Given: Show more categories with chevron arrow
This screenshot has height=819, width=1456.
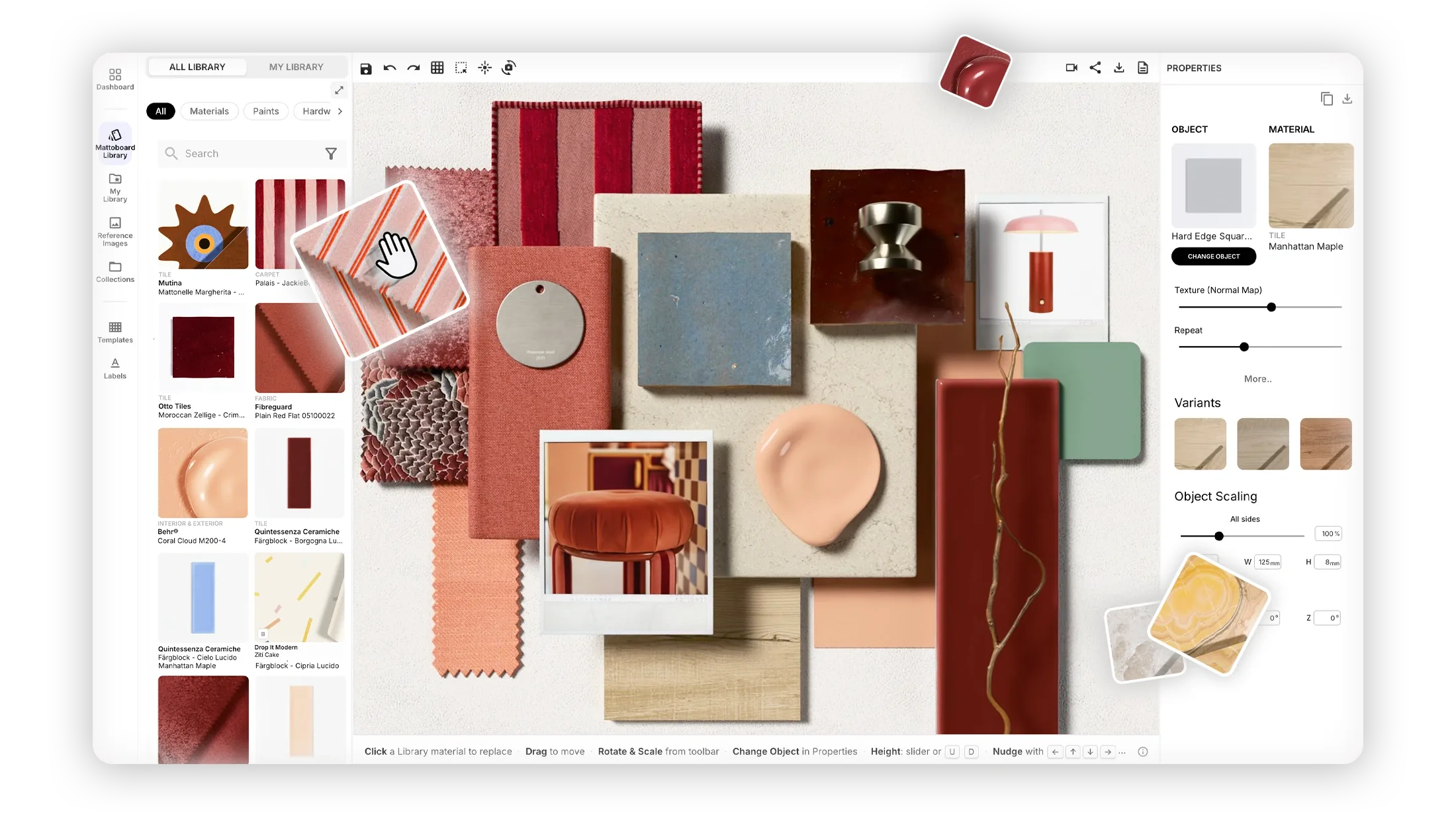Looking at the screenshot, I should tap(340, 111).
